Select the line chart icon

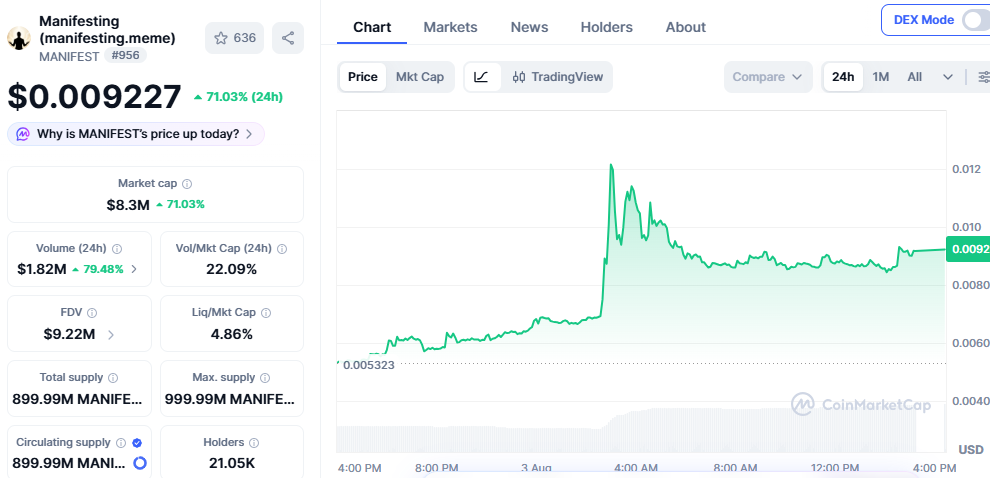click(x=482, y=77)
